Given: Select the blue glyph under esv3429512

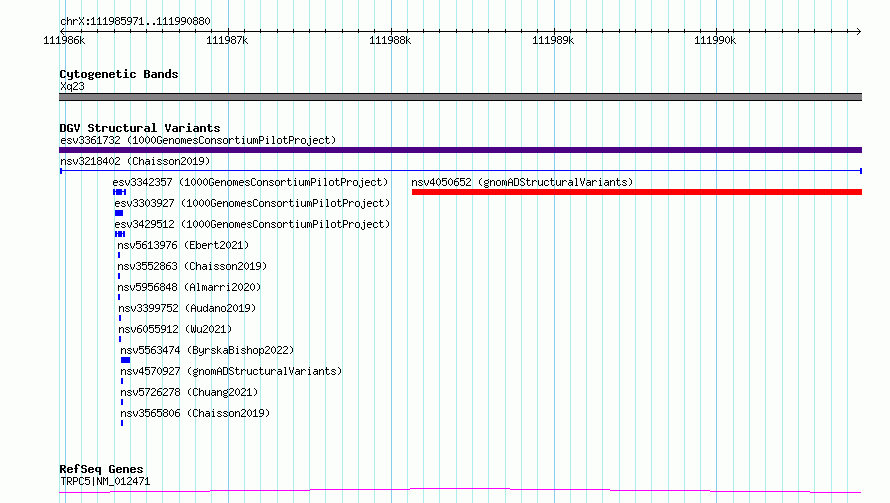Looking at the screenshot, I should coord(120,234).
